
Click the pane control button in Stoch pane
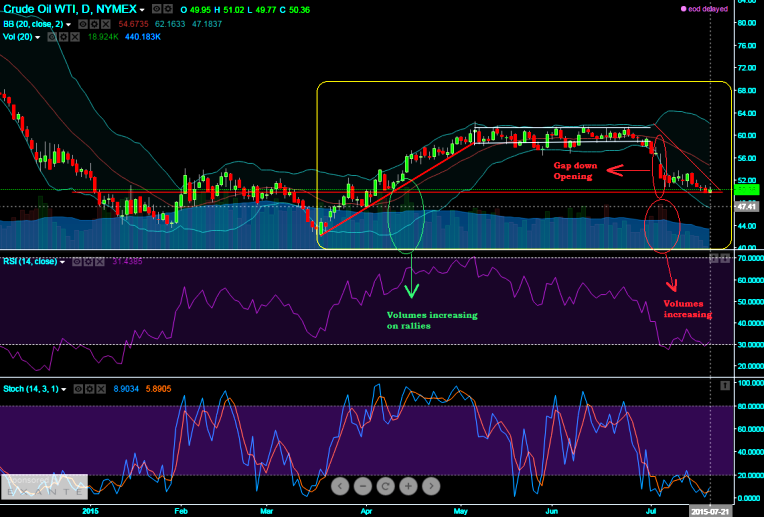[725, 385]
